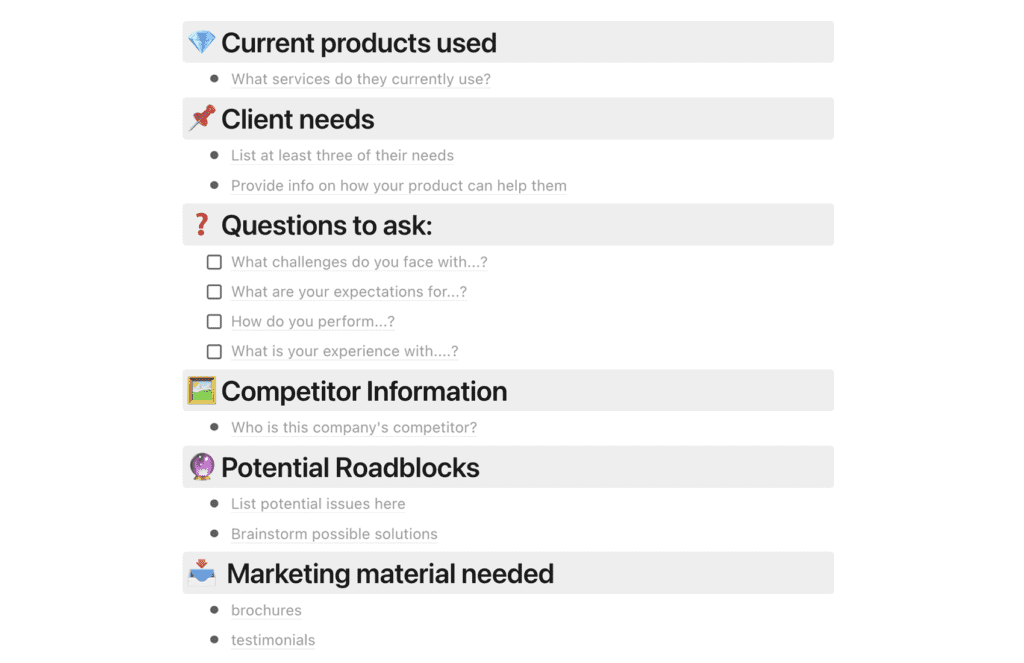Click the testimonials link
1024x663 pixels.
[x=273, y=640]
